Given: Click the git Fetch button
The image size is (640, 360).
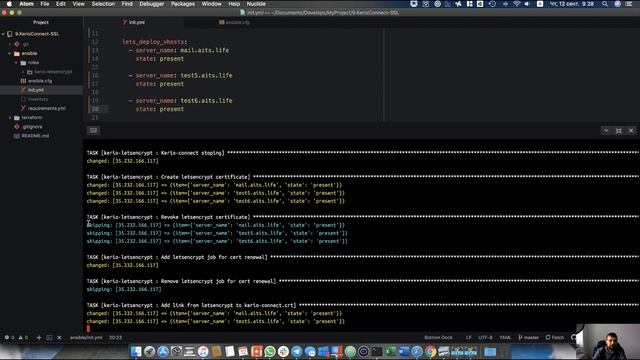Looking at the screenshot, I should (x=555, y=338).
